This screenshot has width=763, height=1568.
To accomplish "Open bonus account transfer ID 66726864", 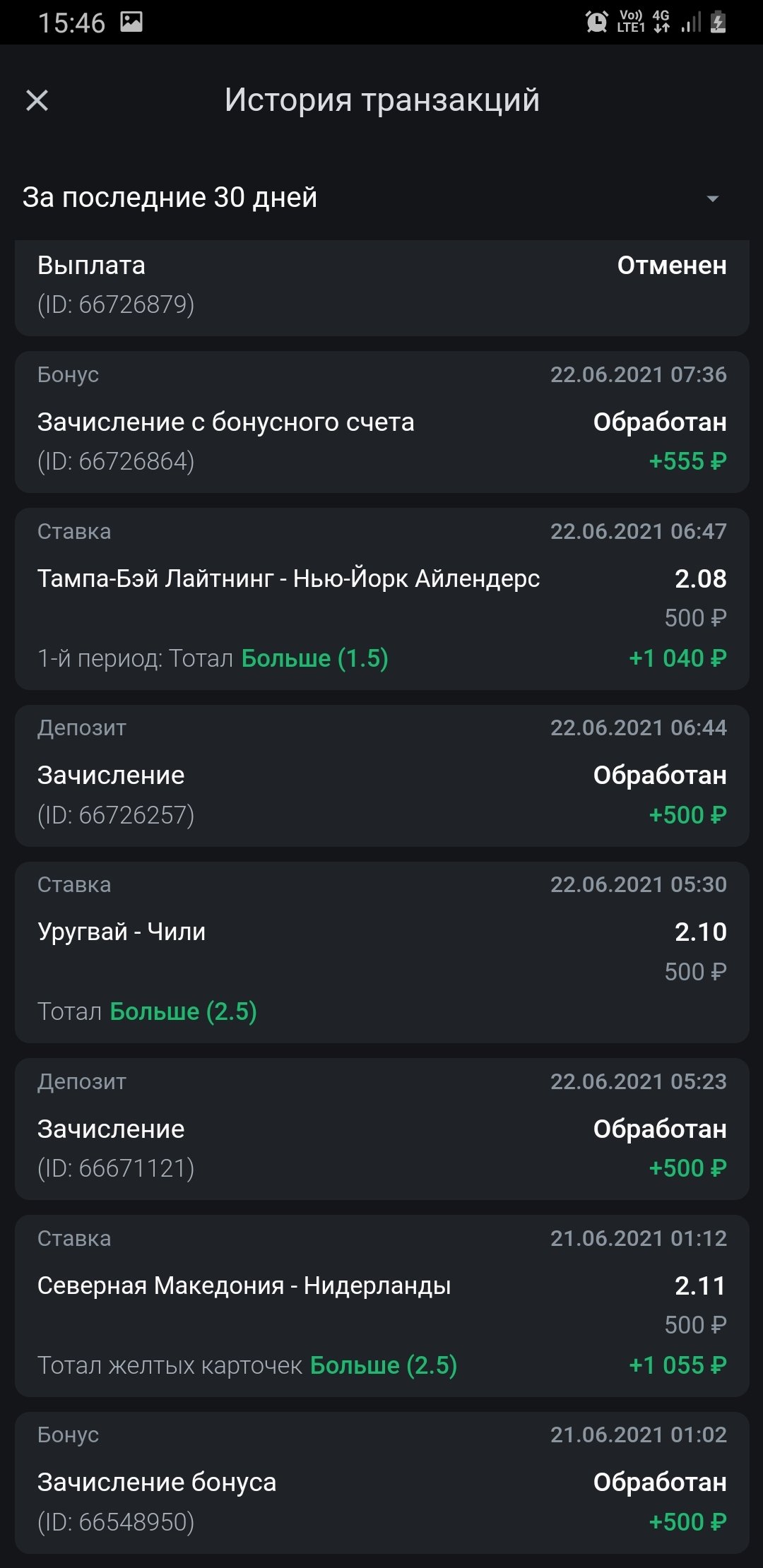I will click(x=381, y=422).
